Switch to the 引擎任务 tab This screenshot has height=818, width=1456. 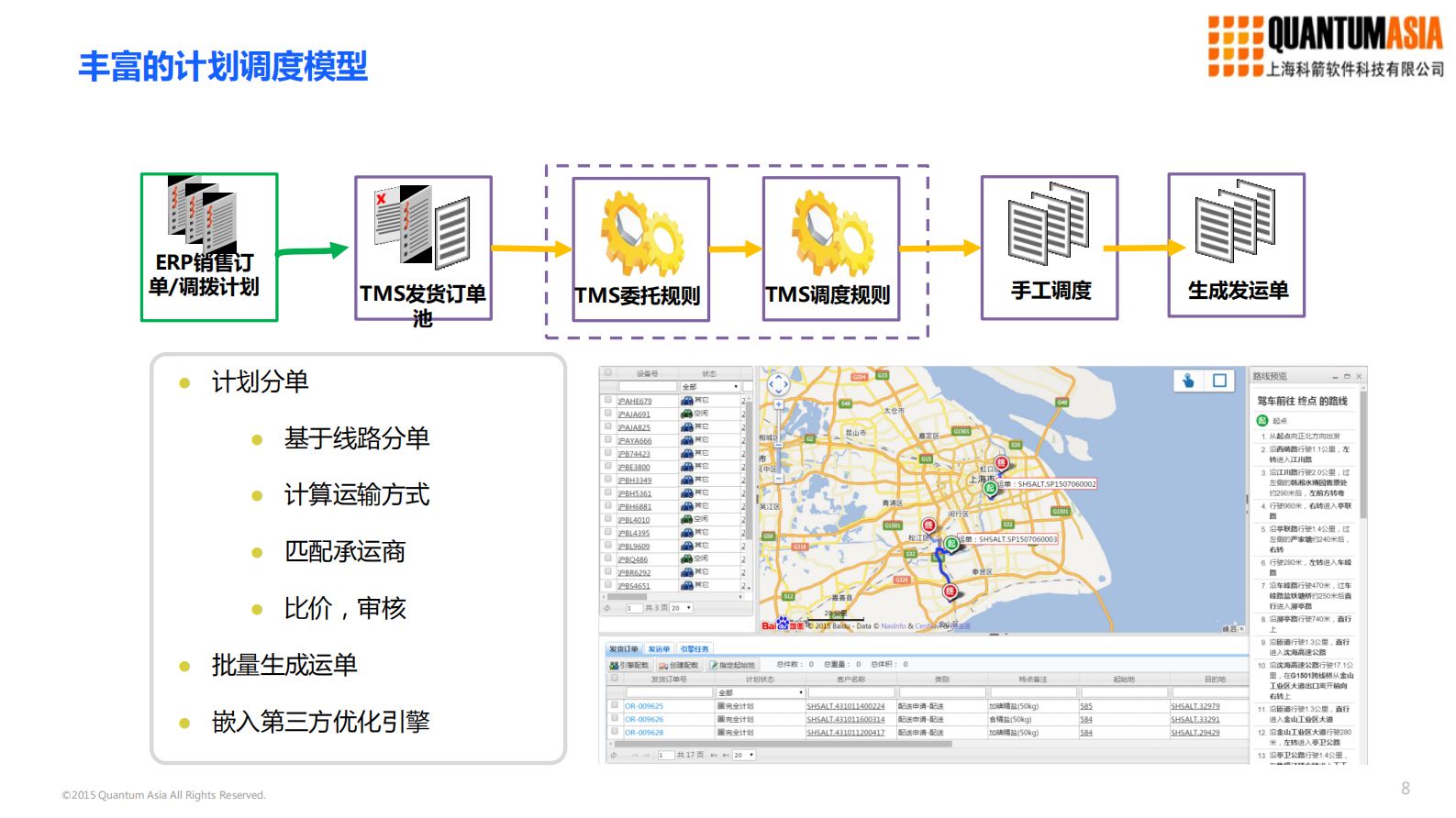coord(695,649)
